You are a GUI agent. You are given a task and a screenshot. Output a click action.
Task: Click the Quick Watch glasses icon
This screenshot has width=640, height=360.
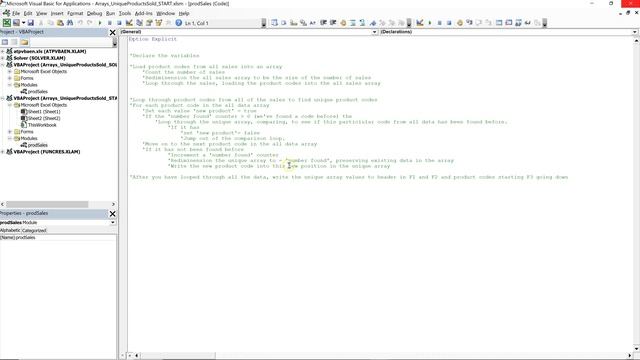pyautogui.click(x=528, y=23)
